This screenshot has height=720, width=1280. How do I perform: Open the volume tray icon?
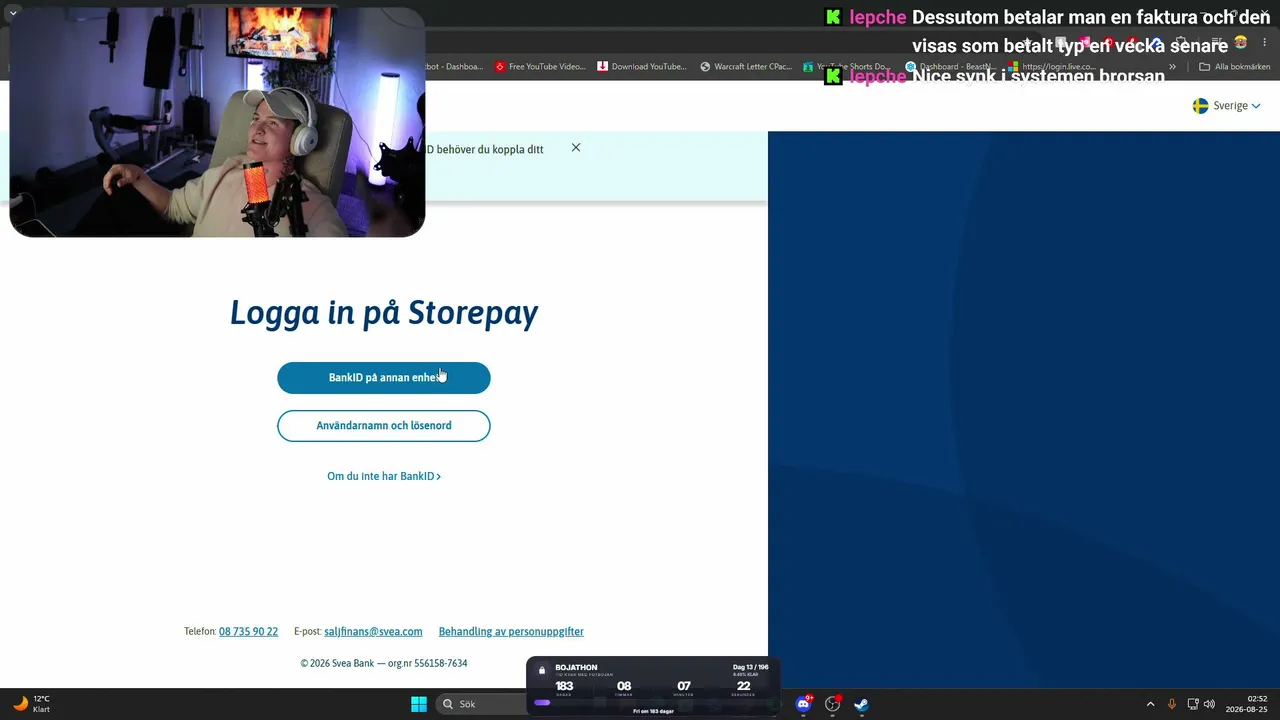click(1210, 704)
